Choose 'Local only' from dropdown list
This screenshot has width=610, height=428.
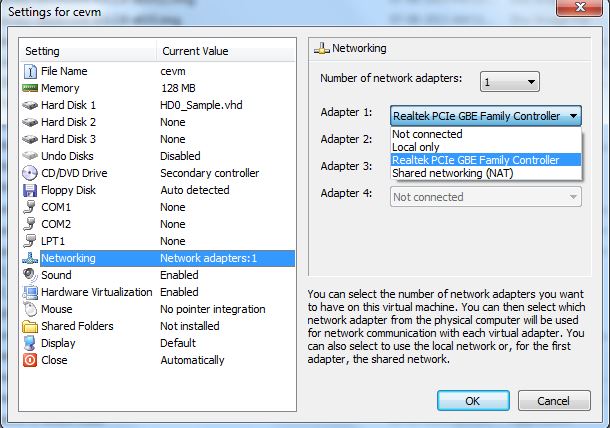pyautogui.click(x=486, y=147)
